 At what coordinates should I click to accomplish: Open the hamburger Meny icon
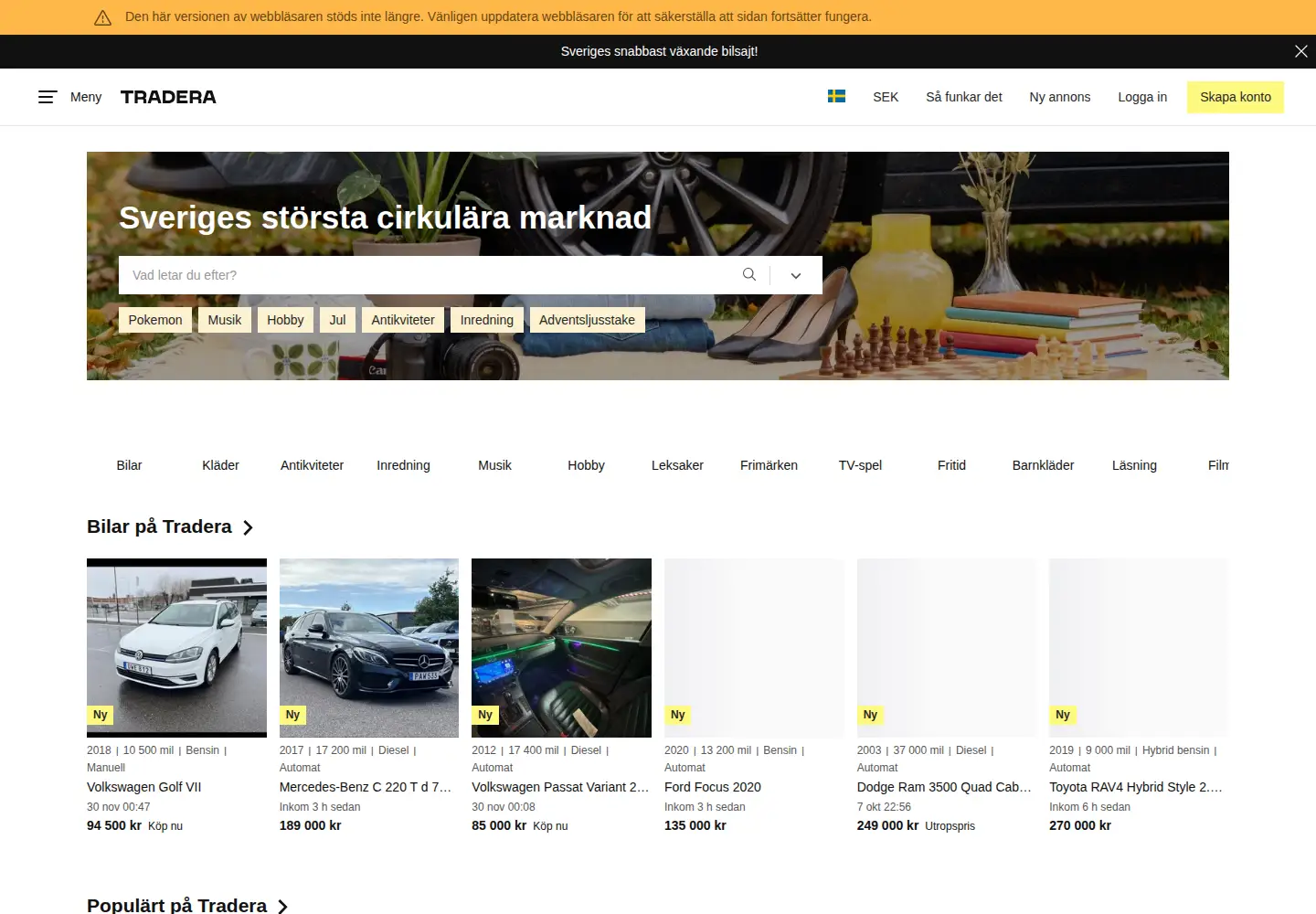pyautogui.click(x=48, y=97)
